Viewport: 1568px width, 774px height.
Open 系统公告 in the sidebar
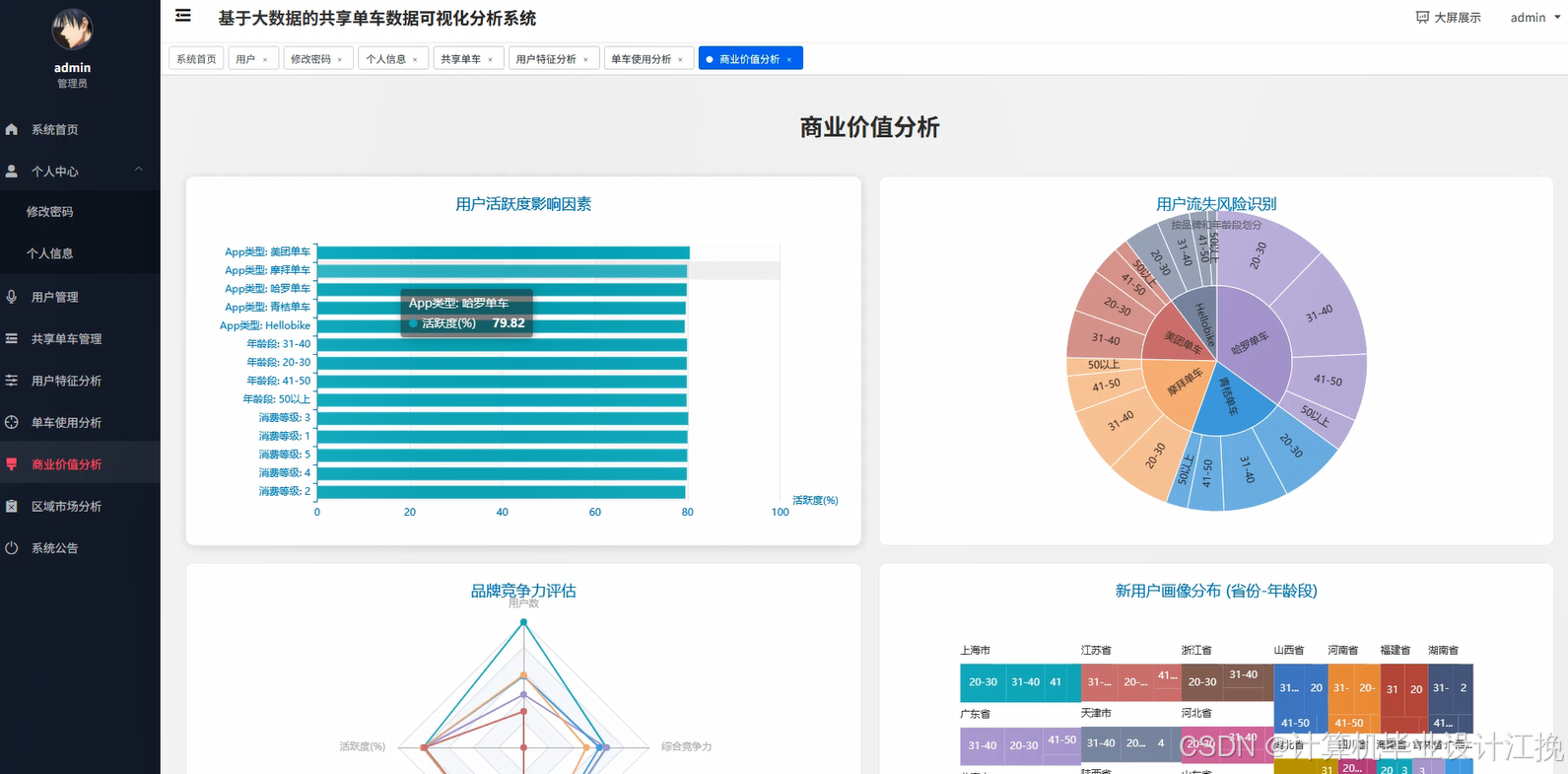click(80, 548)
